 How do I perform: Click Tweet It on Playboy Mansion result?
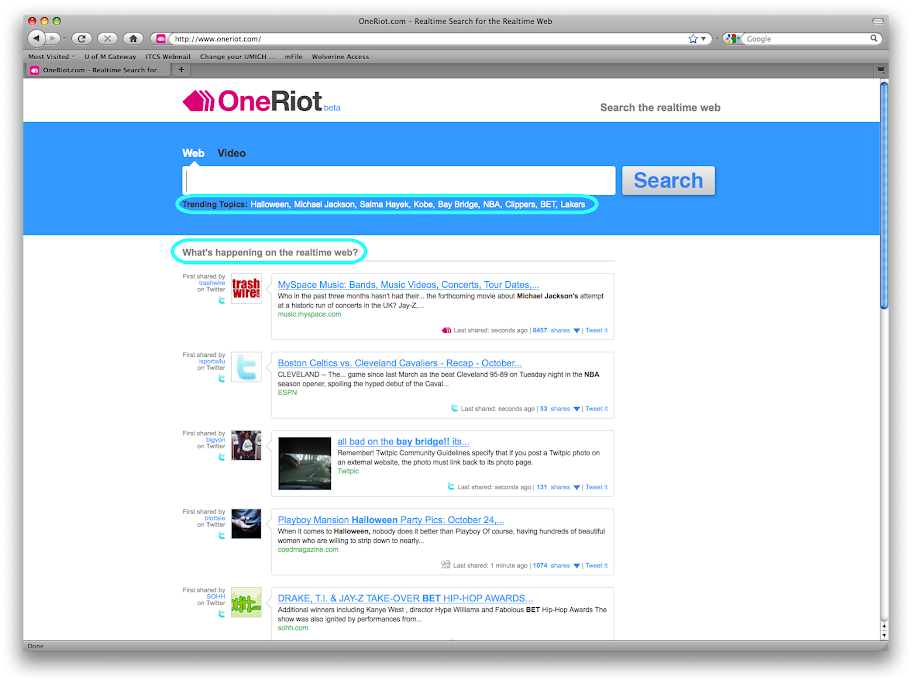click(x=596, y=565)
